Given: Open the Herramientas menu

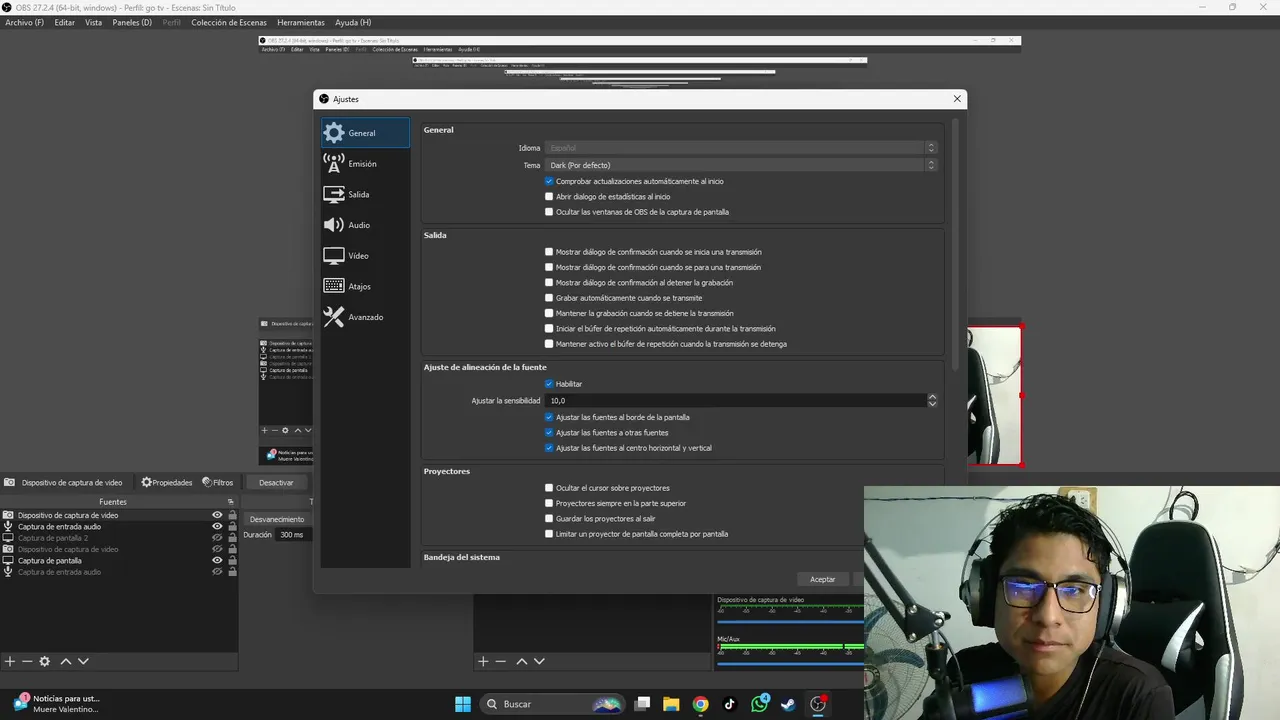Looking at the screenshot, I should [x=301, y=22].
